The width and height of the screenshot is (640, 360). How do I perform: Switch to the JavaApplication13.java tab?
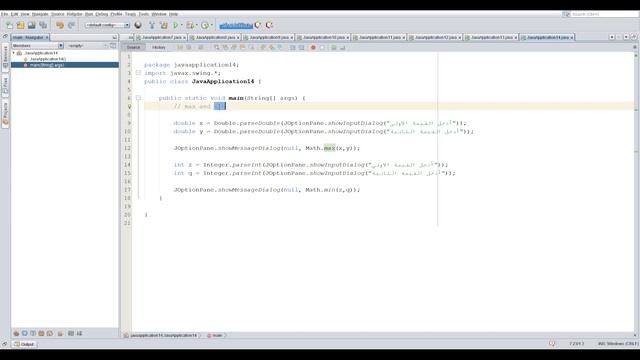491,37
